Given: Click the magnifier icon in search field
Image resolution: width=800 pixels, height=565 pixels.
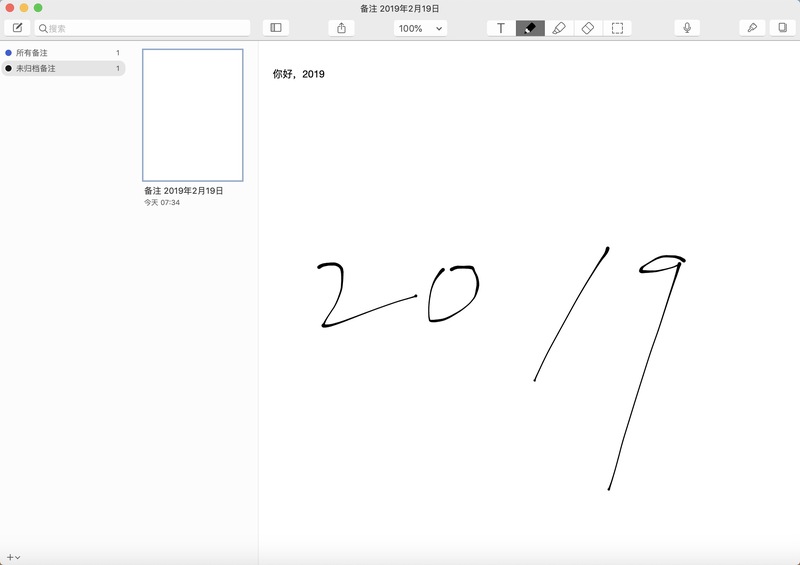Looking at the screenshot, I should (x=43, y=29).
